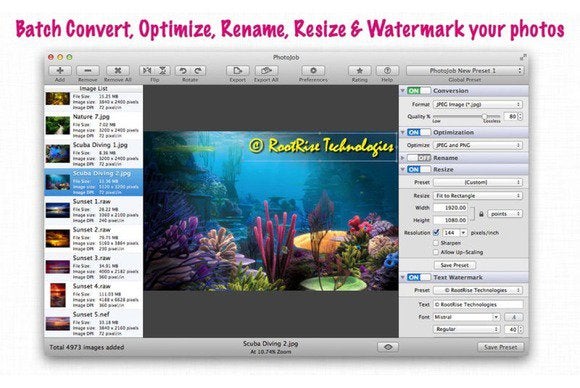The width and height of the screenshot is (580, 388).
Task: Click the Quality percent slider handle
Action: click(x=484, y=116)
